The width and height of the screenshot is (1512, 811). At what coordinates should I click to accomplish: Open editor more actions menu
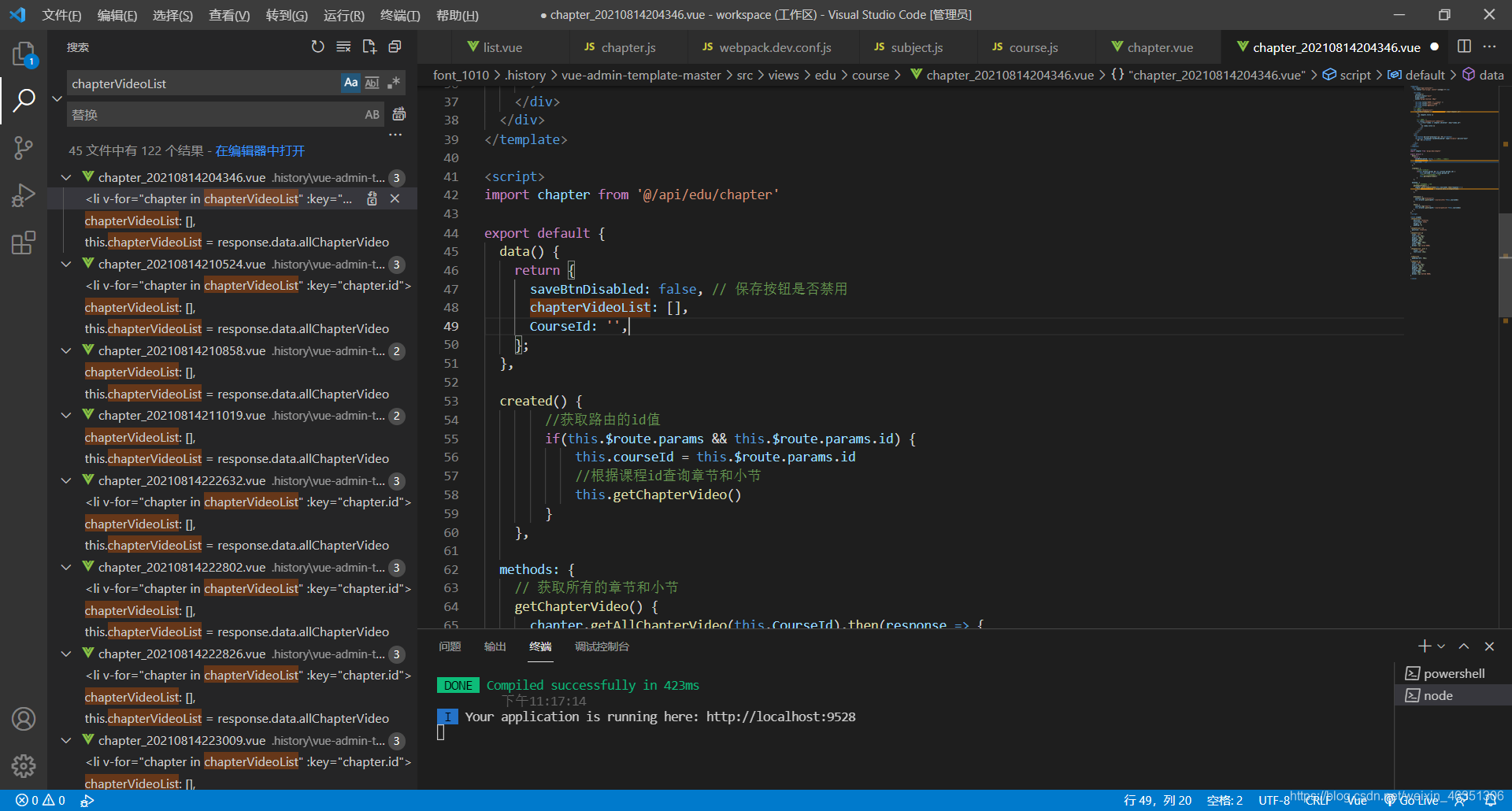1489,47
